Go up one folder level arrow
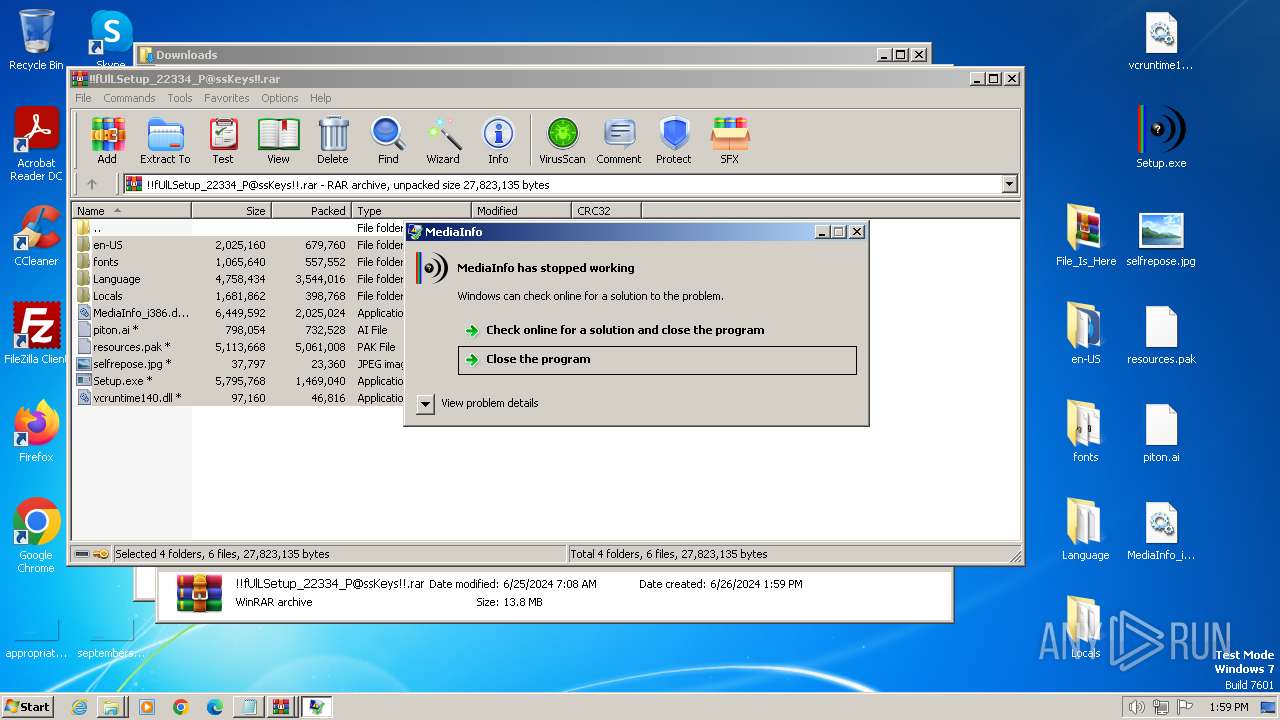Screen dimensions: 1280x720 [92, 184]
